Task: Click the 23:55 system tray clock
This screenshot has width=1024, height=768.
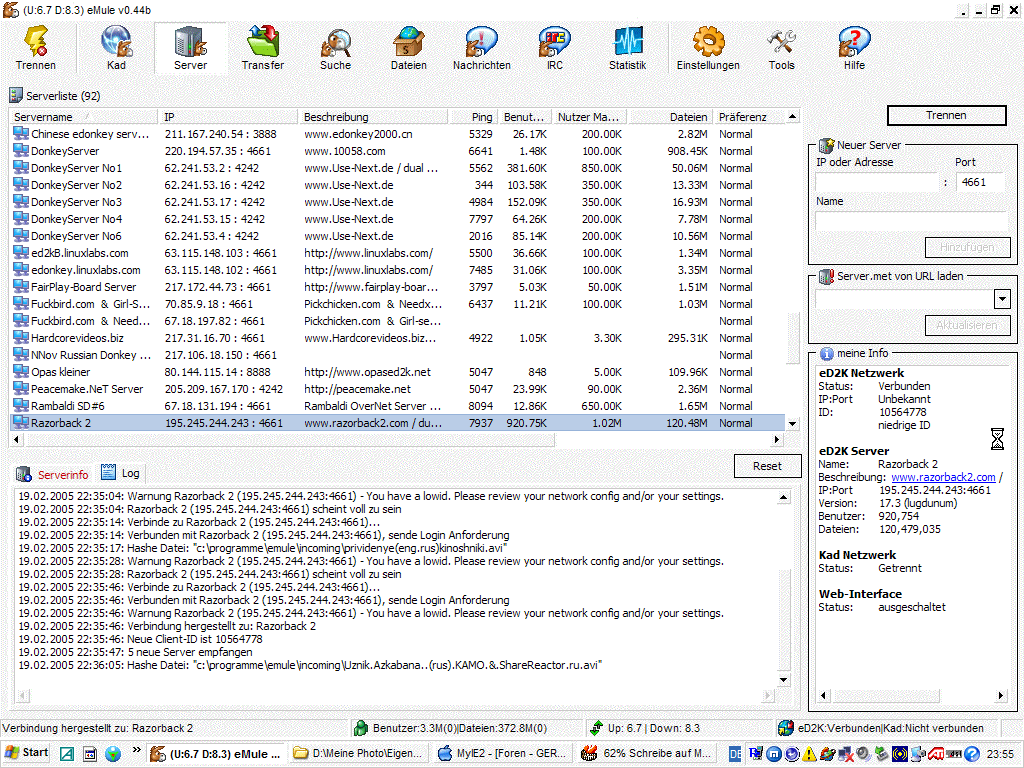Action: (x=1000, y=754)
